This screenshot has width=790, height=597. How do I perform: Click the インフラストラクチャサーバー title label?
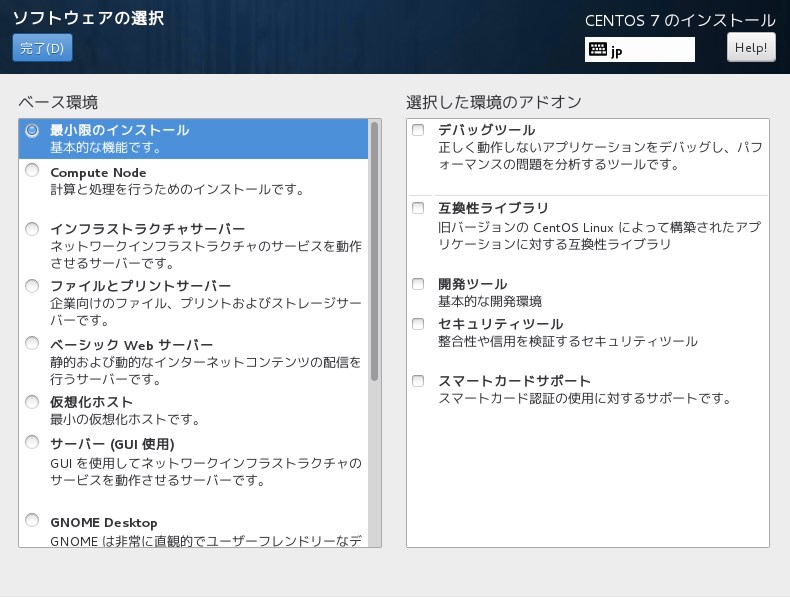click(x=148, y=229)
